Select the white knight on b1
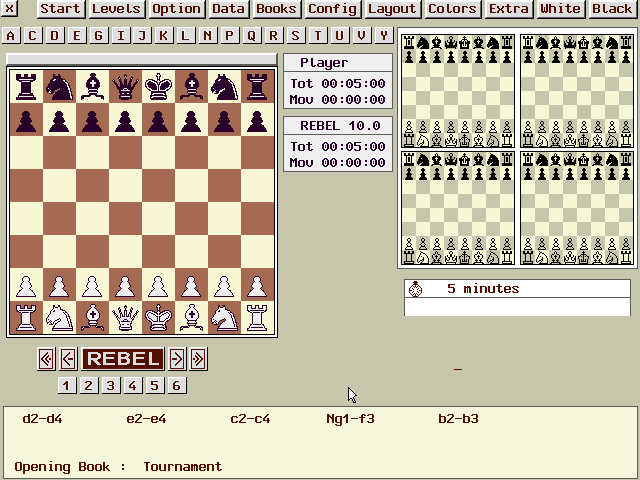The height and width of the screenshot is (480, 640). (x=59, y=318)
